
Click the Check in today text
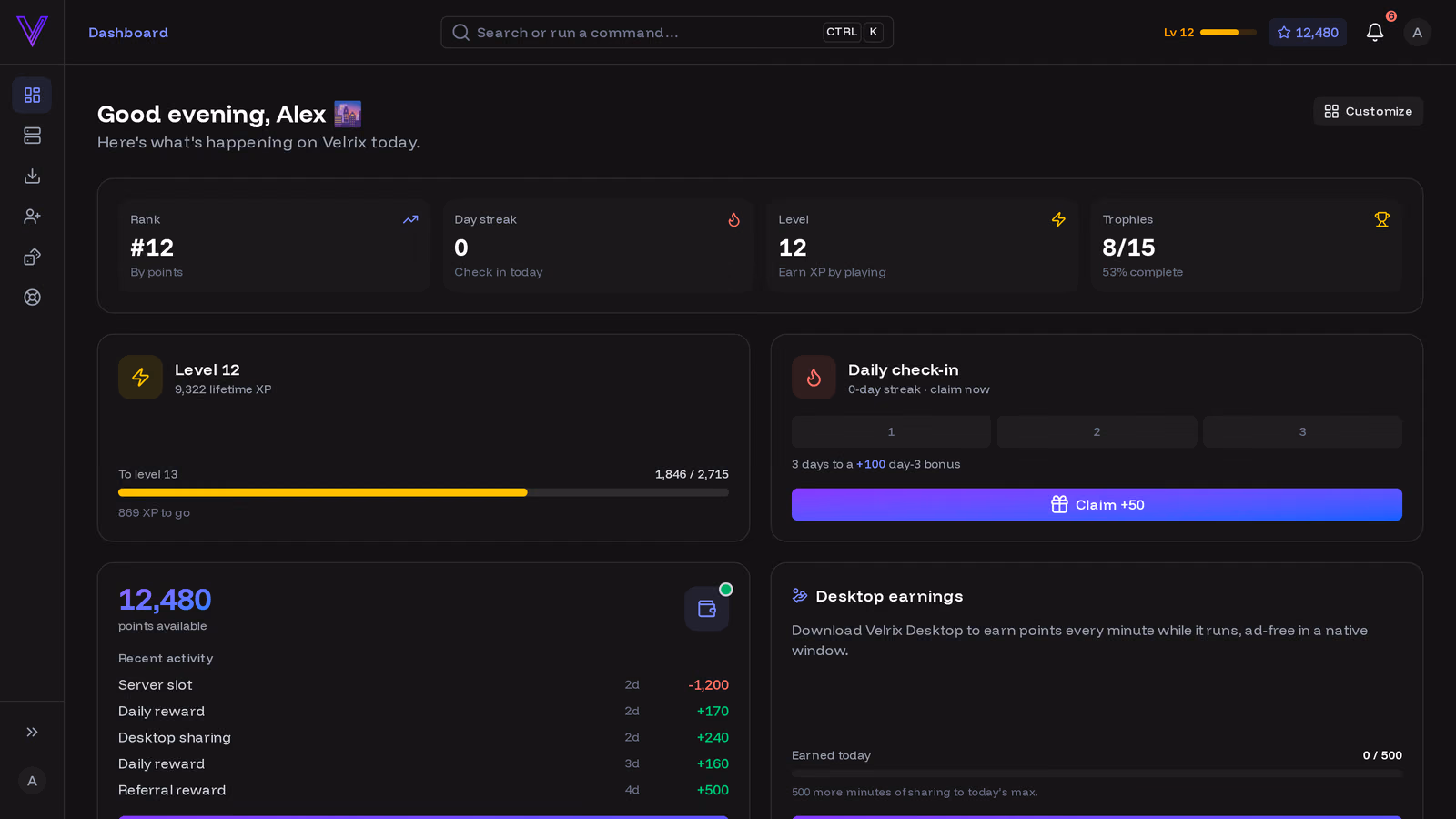pos(499,272)
